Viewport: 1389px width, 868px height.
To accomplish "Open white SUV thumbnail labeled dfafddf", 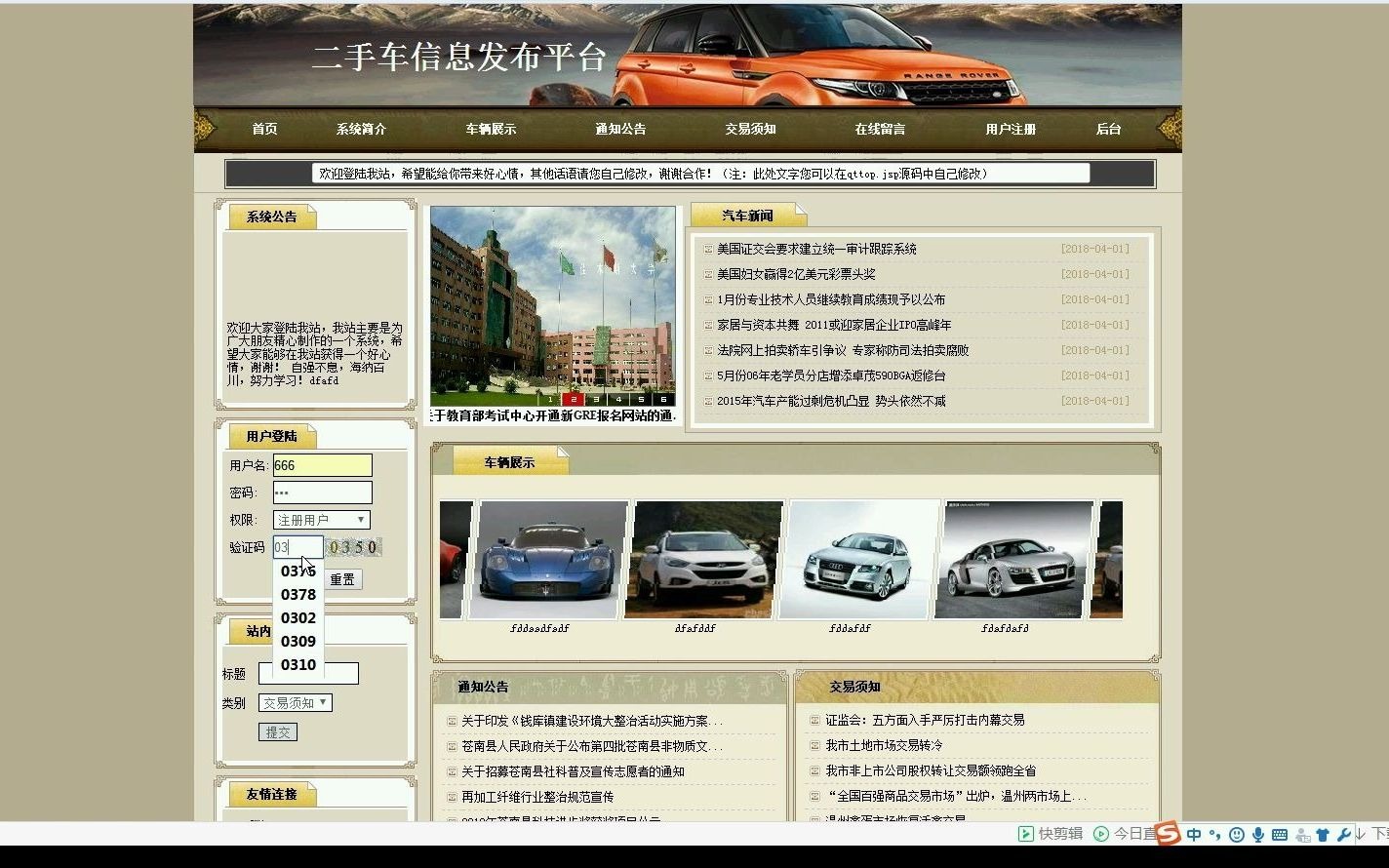I will click(705, 560).
